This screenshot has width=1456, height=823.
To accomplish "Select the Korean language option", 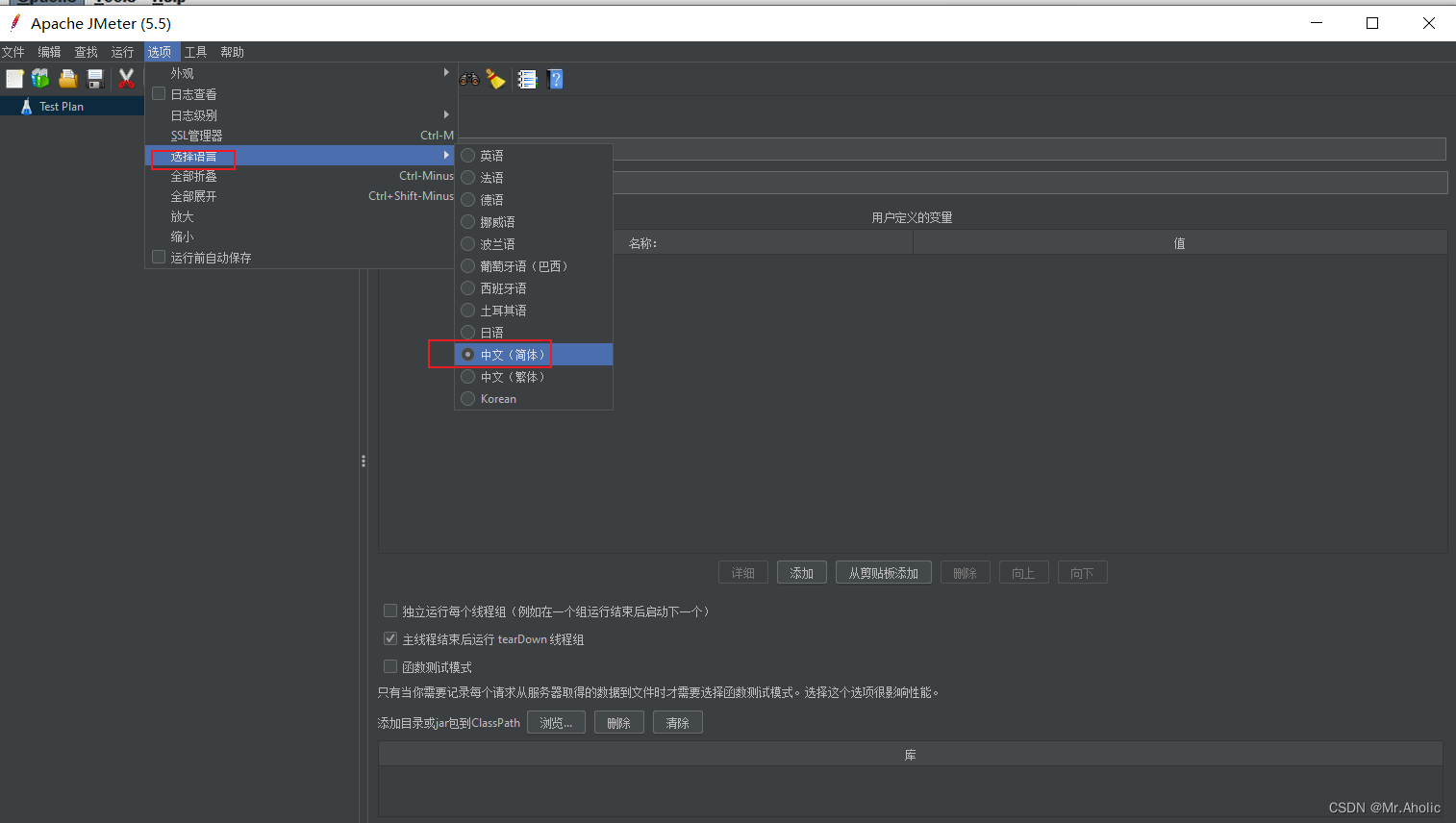I will [x=534, y=399].
